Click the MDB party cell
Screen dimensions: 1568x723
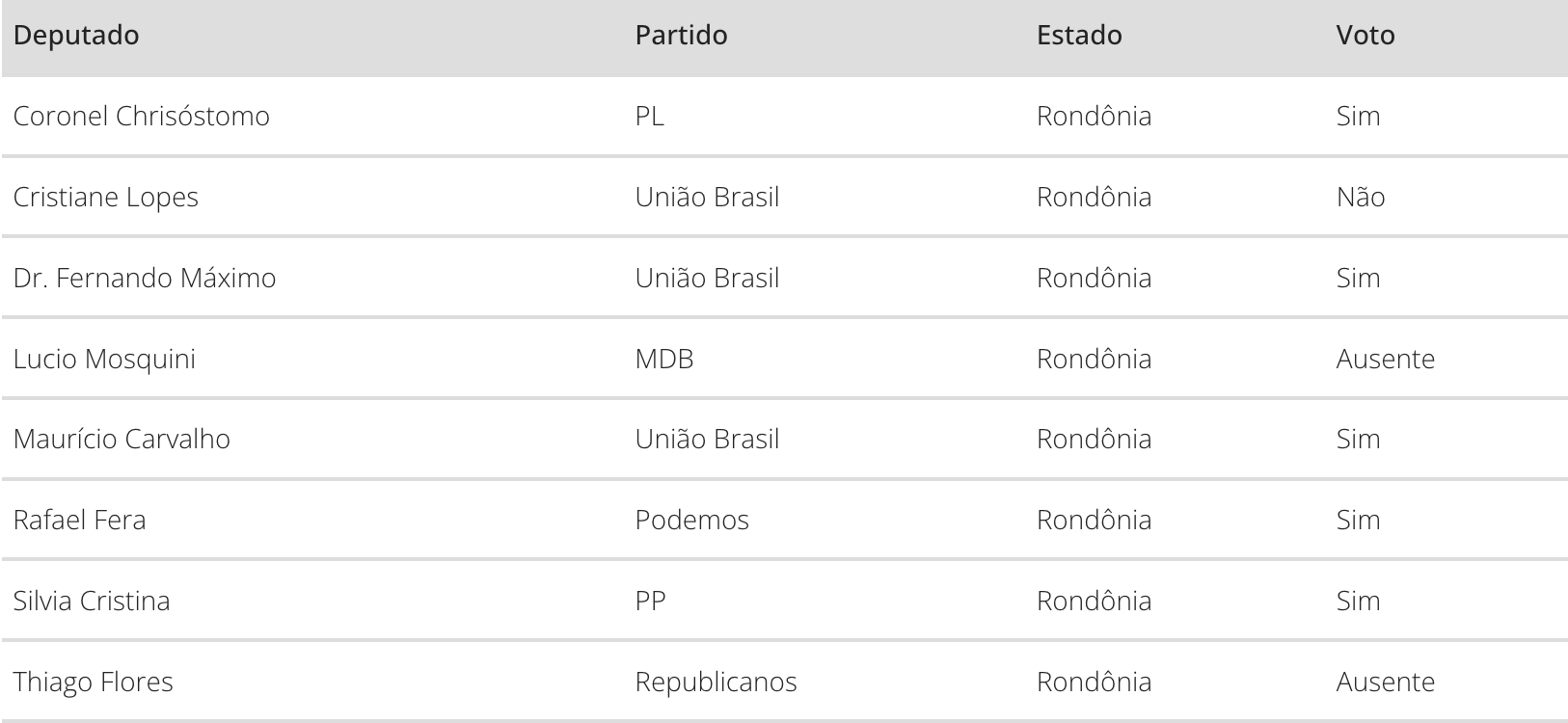(x=664, y=360)
